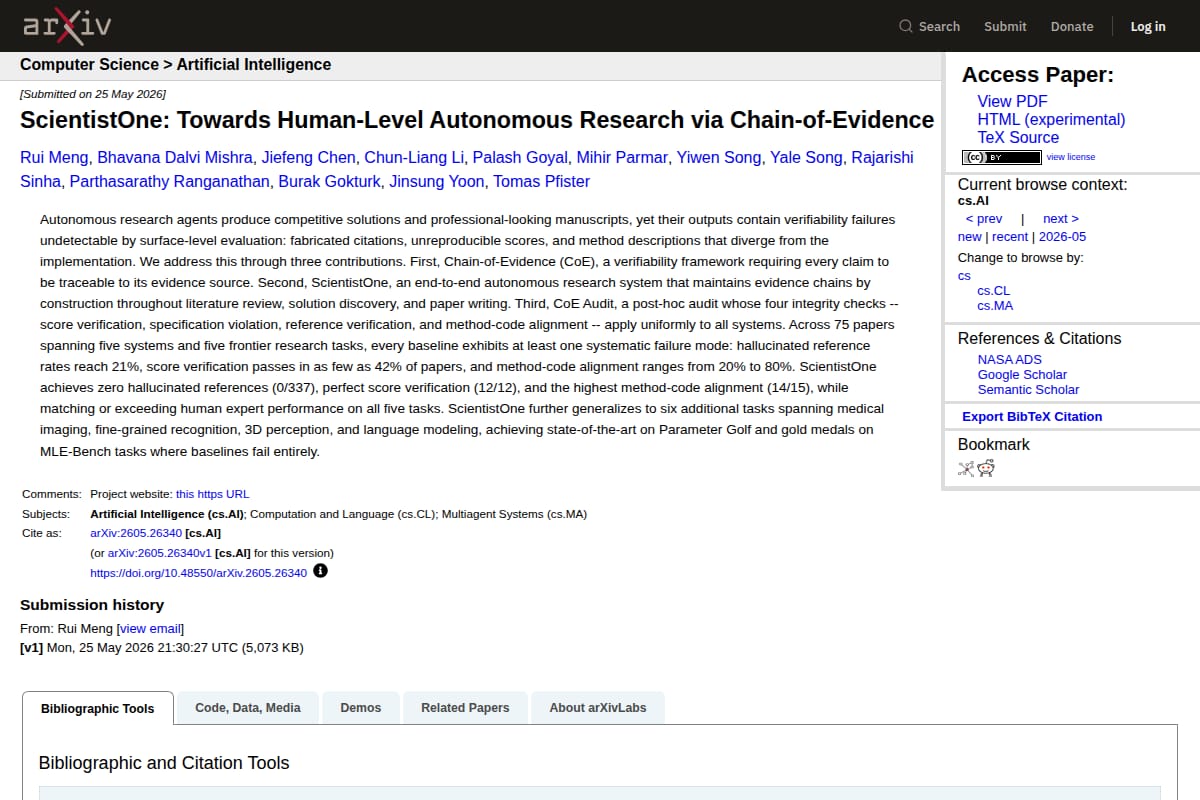This screenshot has width=1200, height=800.
Task: Go to the prev paper
Action: [x=984, y=219]
